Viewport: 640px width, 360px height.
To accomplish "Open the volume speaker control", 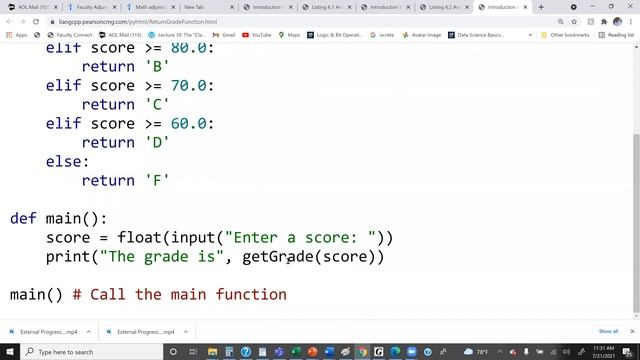I will click(x=567, y=352).
